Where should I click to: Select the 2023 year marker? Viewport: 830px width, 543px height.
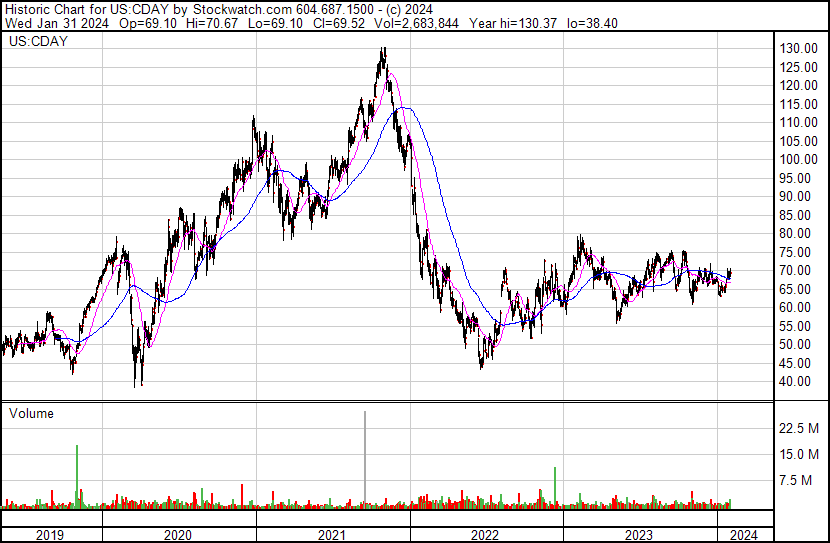[638, 535]
